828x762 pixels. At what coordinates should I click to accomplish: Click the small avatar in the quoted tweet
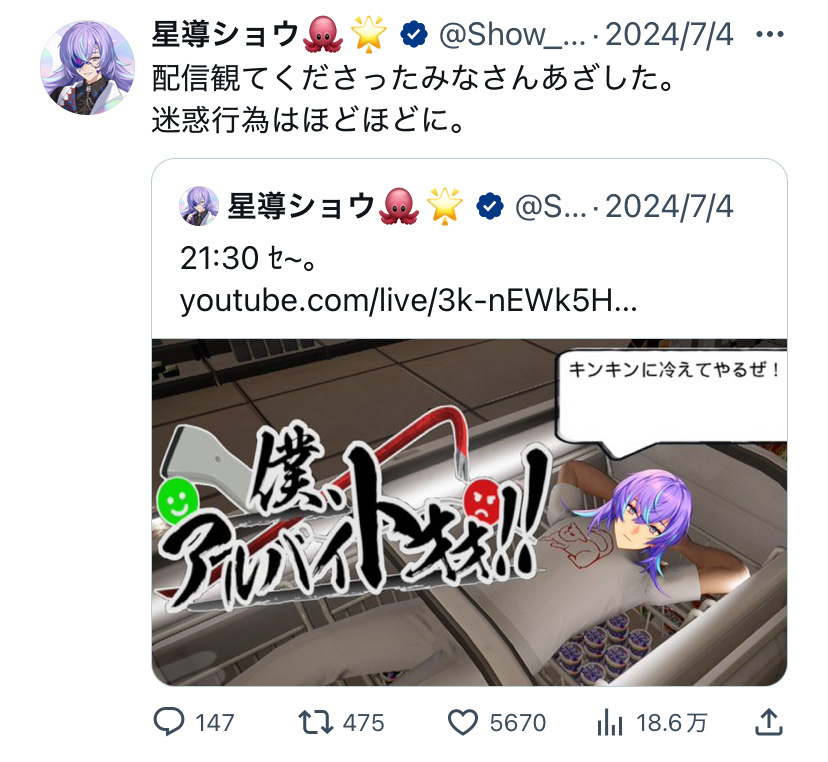[x=199, y=206]
